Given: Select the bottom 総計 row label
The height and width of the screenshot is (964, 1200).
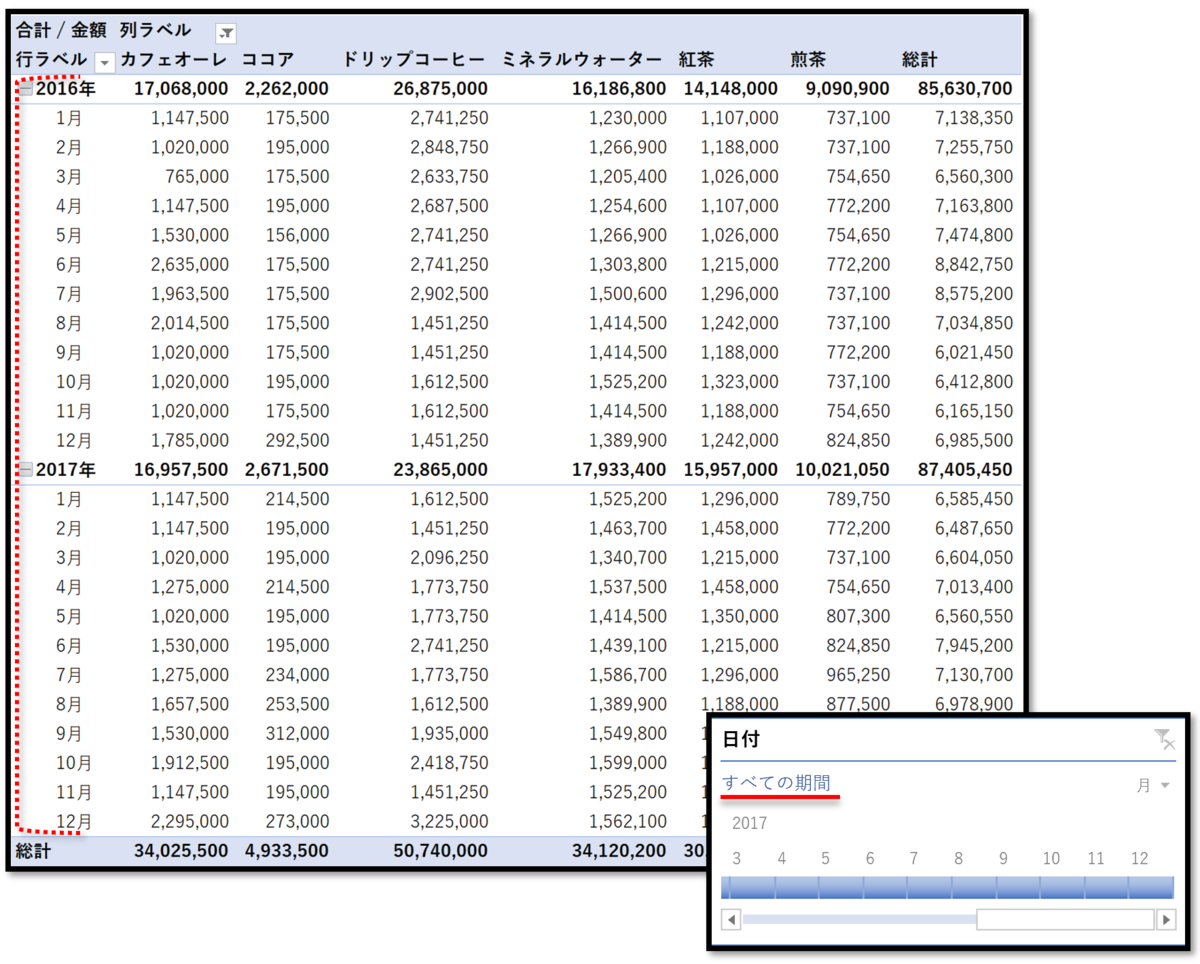Looking at the screenshot, I should coord(32,850).
